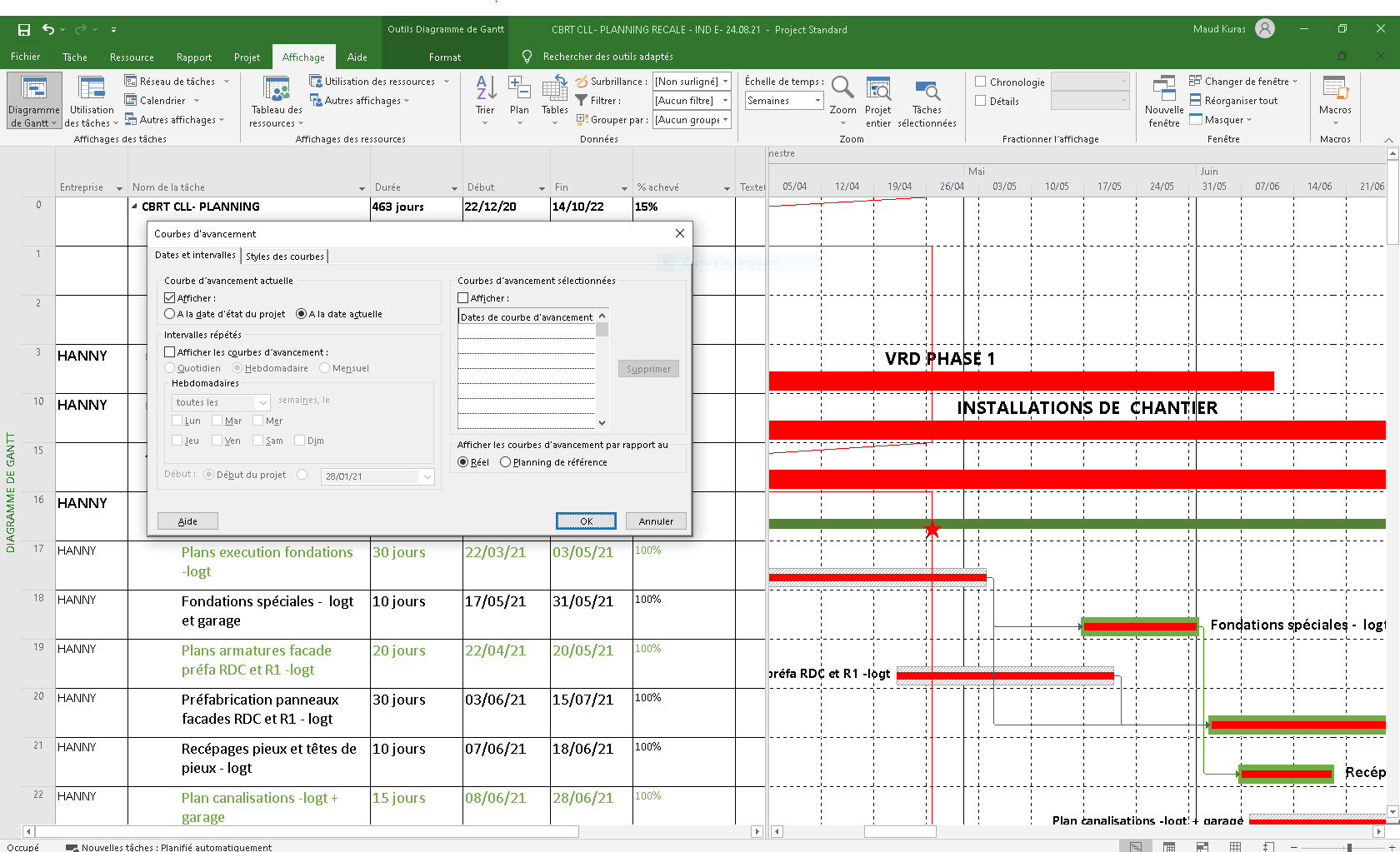
Task: Click the Maud Kuras account avatar
Action: [1265, 29]
